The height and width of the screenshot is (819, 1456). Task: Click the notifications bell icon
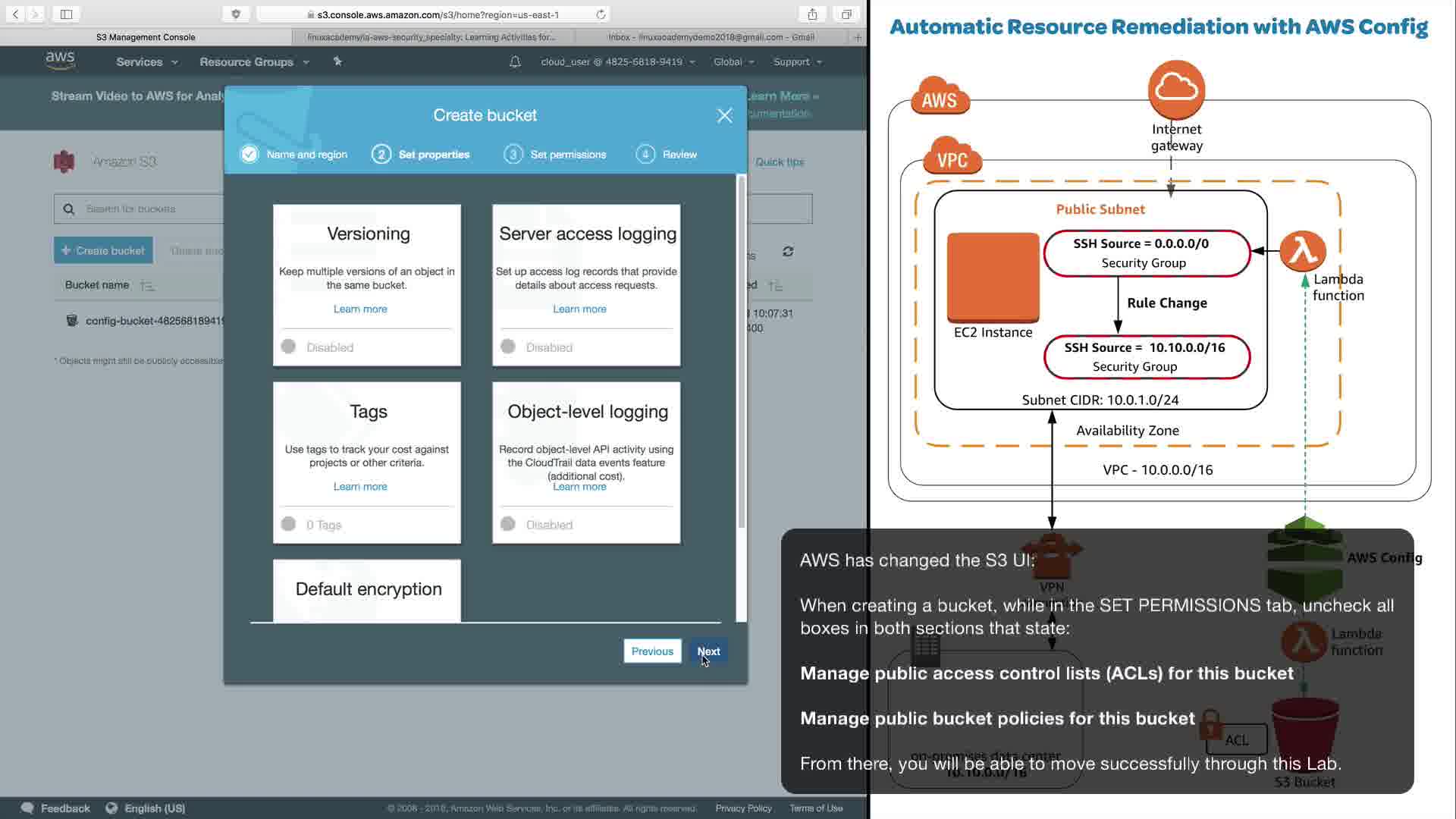tap(515, 62)
